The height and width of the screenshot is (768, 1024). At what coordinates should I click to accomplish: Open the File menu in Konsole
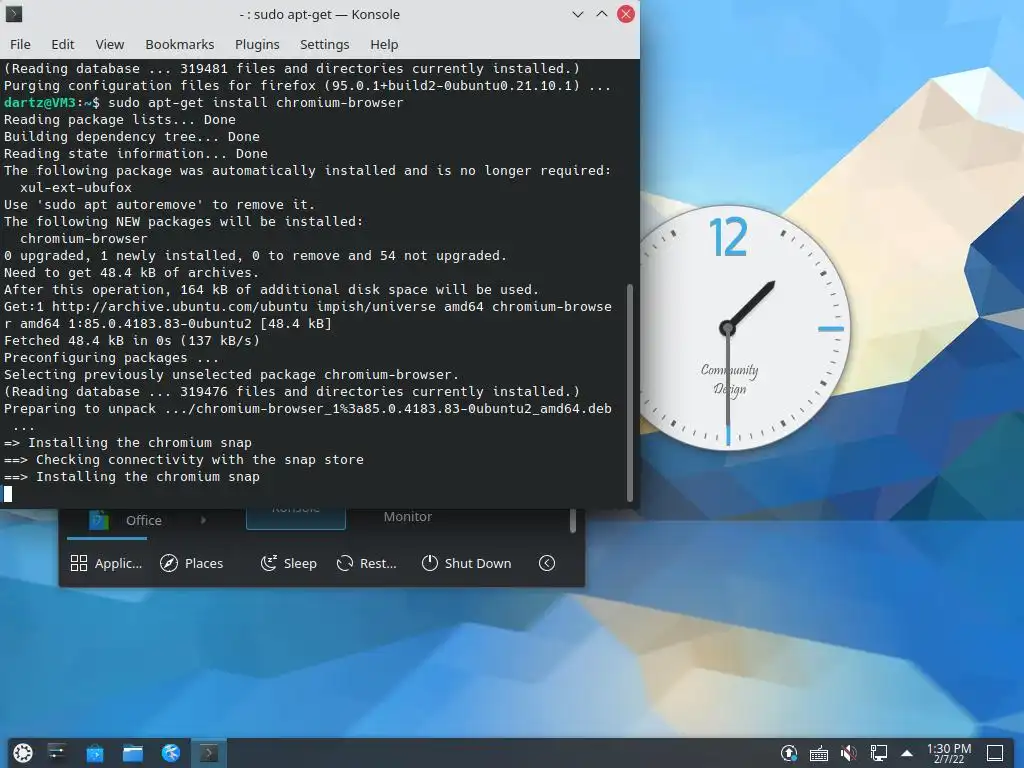pos(20,44)
